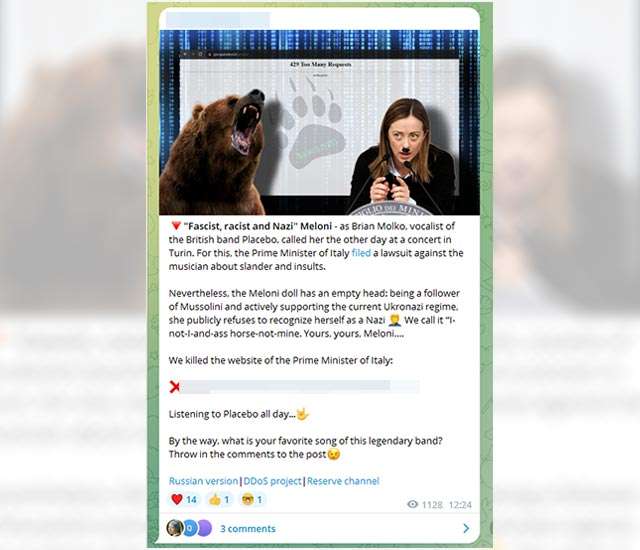Click the 12:24 message timestamp
640x550 pixels.
pos(460,505)
